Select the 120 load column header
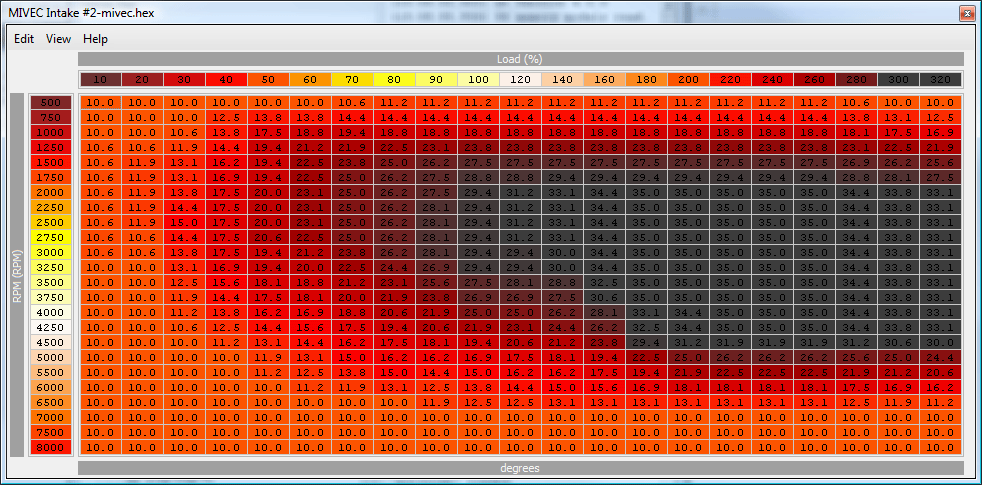The image size is (982, 485). click(x=520, y=80)
